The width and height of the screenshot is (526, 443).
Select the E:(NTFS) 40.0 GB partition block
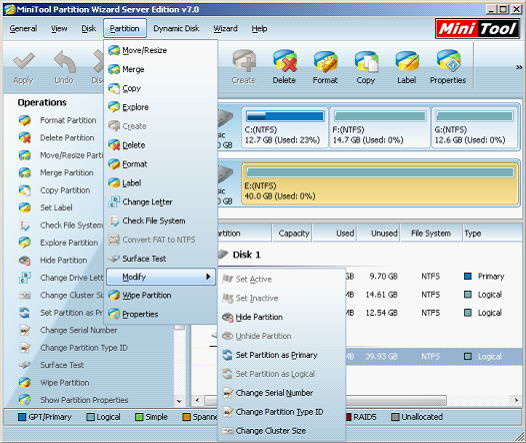(380, 183)
